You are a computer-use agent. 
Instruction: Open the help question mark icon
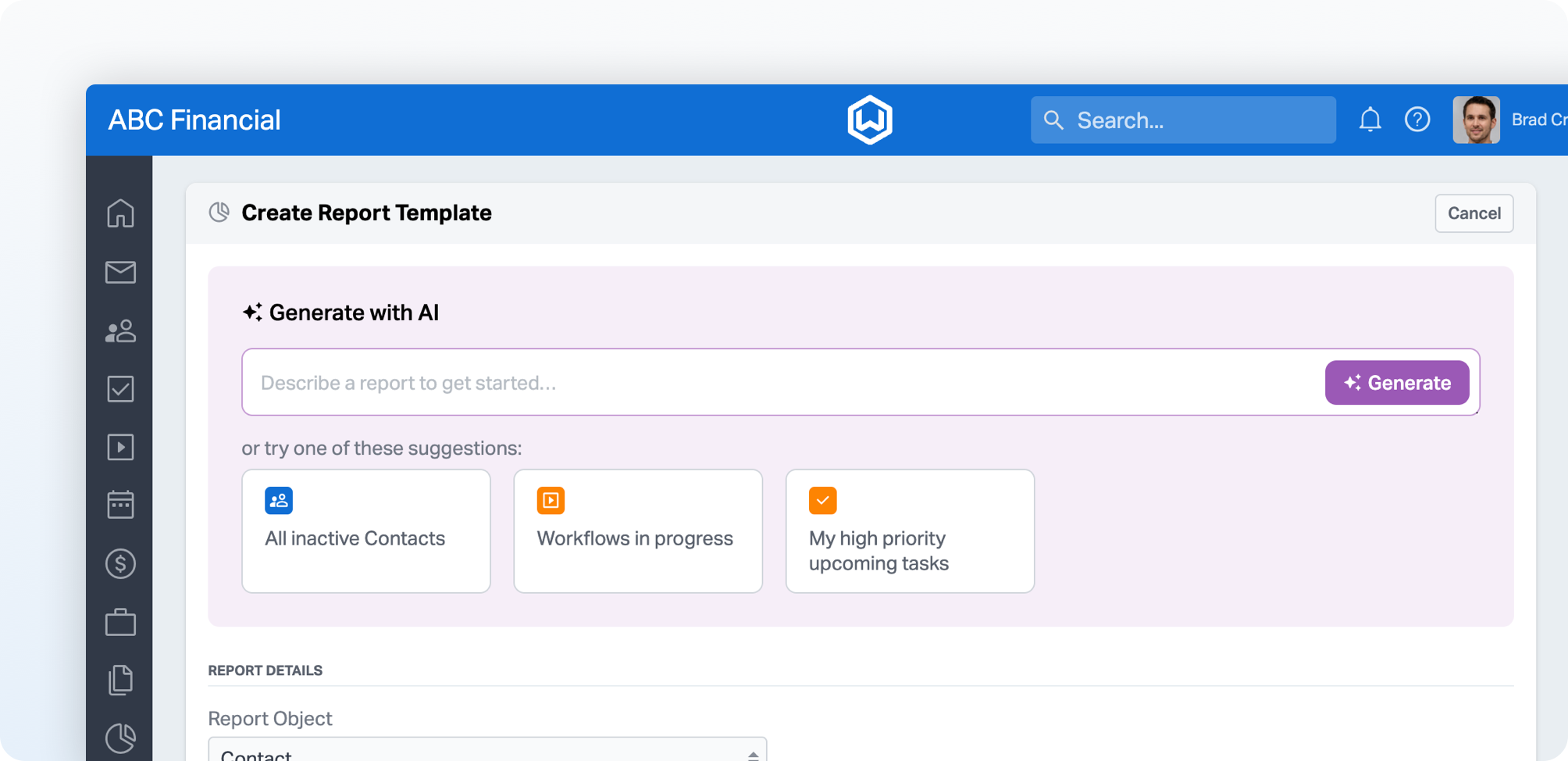(x=1418, y=120)
